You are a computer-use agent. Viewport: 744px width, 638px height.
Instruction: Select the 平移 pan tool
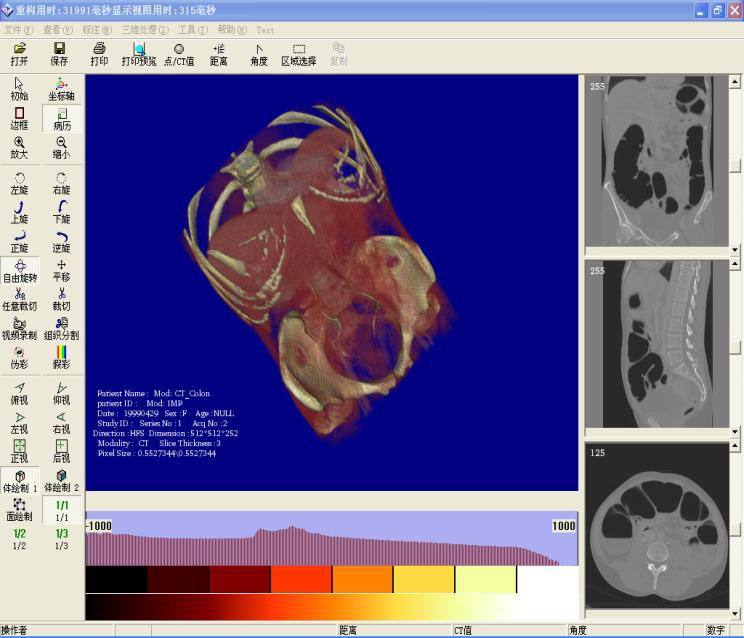(x=61, y=271)
